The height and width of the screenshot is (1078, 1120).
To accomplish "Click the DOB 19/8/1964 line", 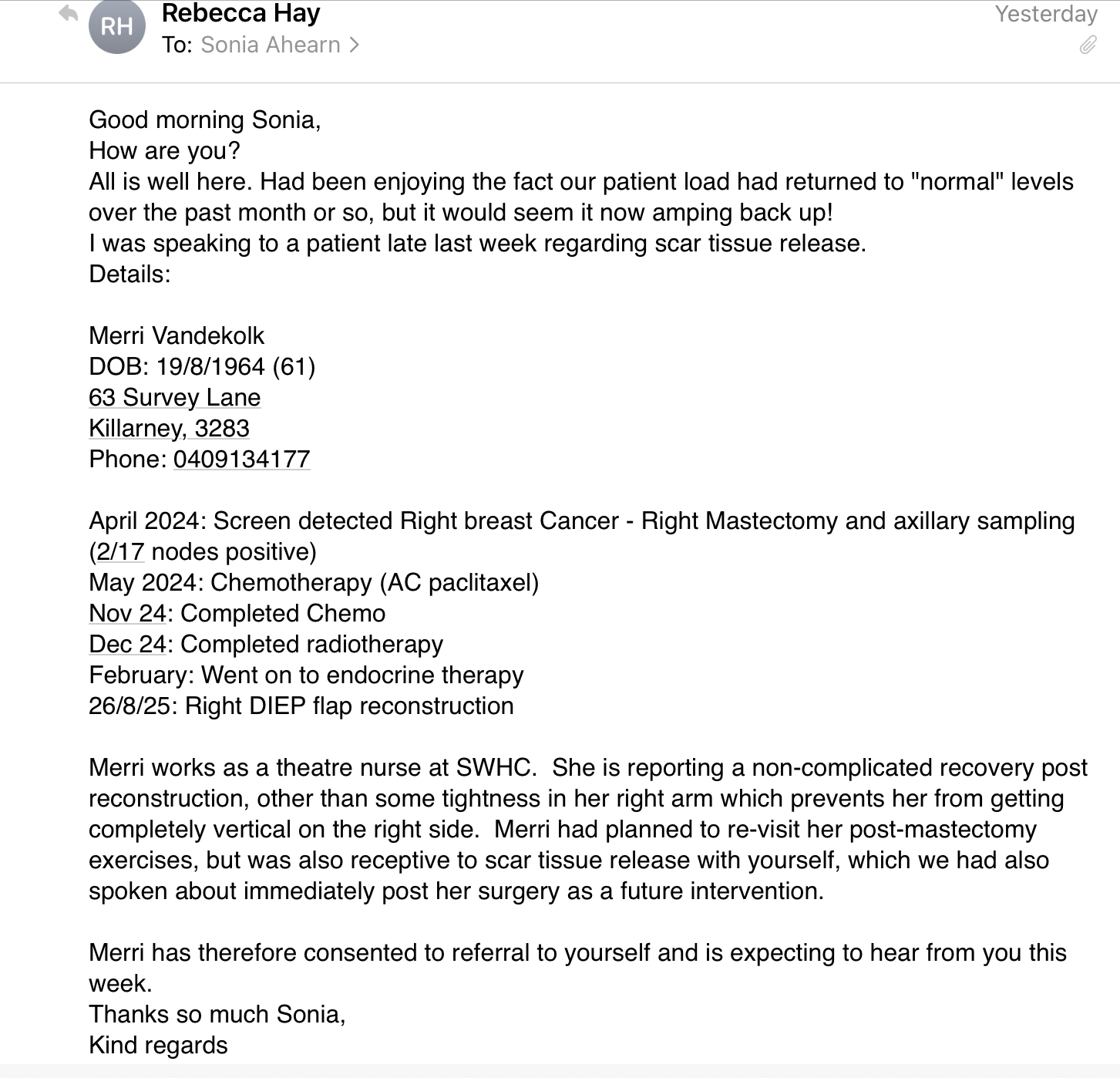I will [202, 366].
